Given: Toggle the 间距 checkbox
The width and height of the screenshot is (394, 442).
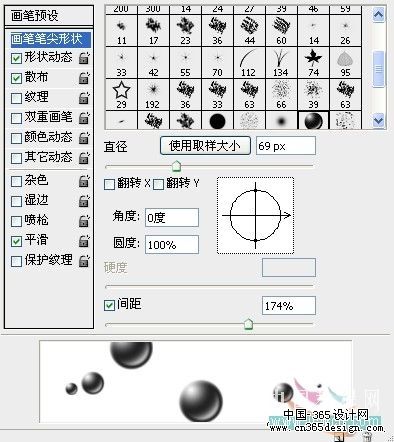Looking at the screenshot, I should (109, 305).
